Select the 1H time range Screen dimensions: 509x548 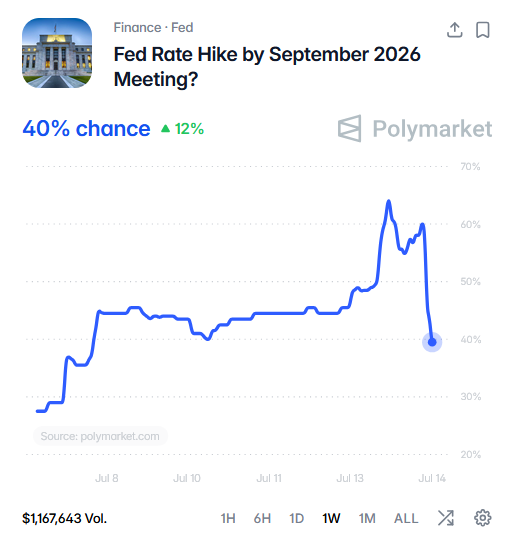228,518
